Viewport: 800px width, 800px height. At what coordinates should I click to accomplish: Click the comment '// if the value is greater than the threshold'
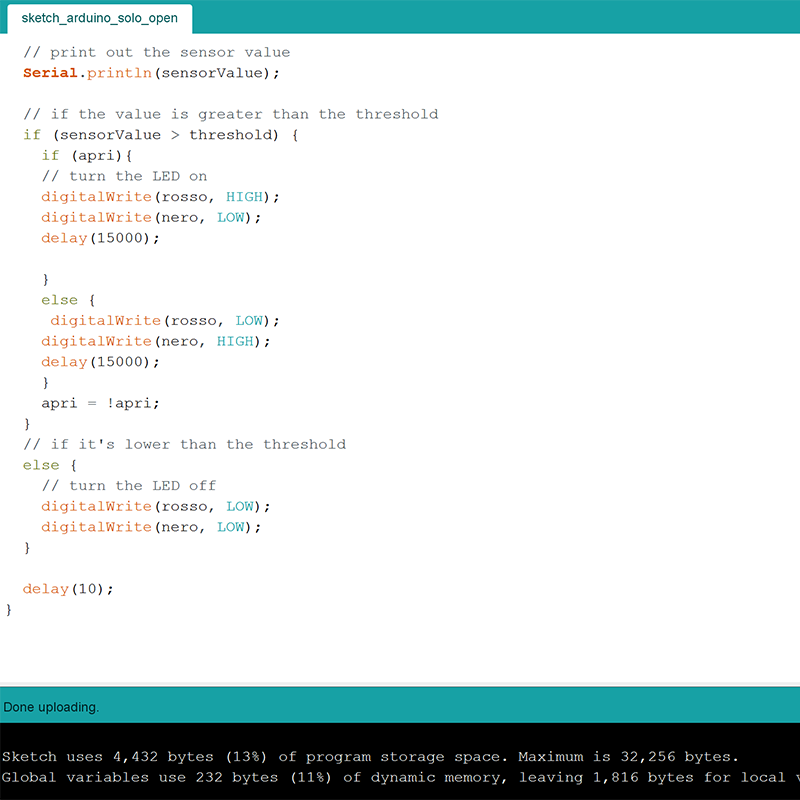(230, 114)
